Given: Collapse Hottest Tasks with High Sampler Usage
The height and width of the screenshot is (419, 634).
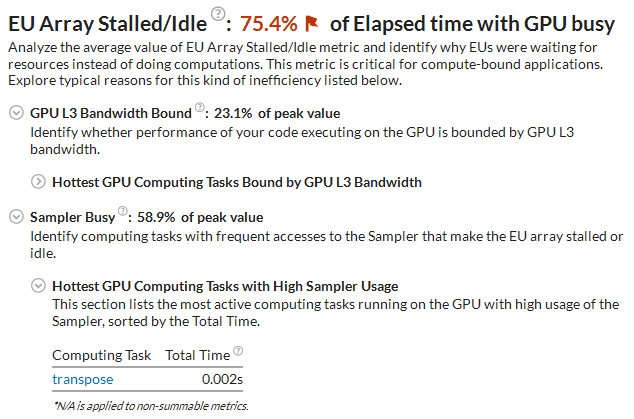Looking at the screenshot, I should (39, 285).
